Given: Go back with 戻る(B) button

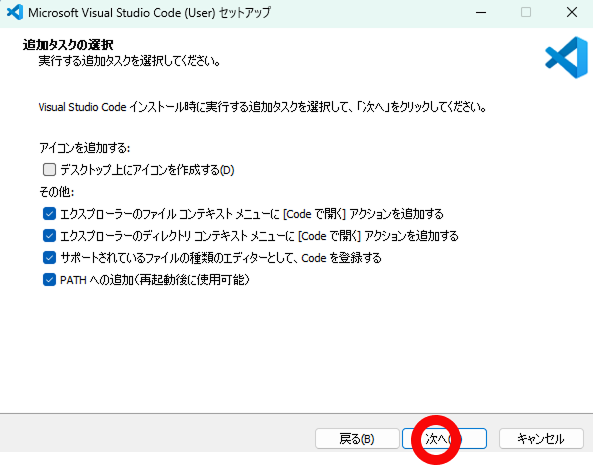Looking at the screenshot, I should pyautogui.click(x=357, y=439).
